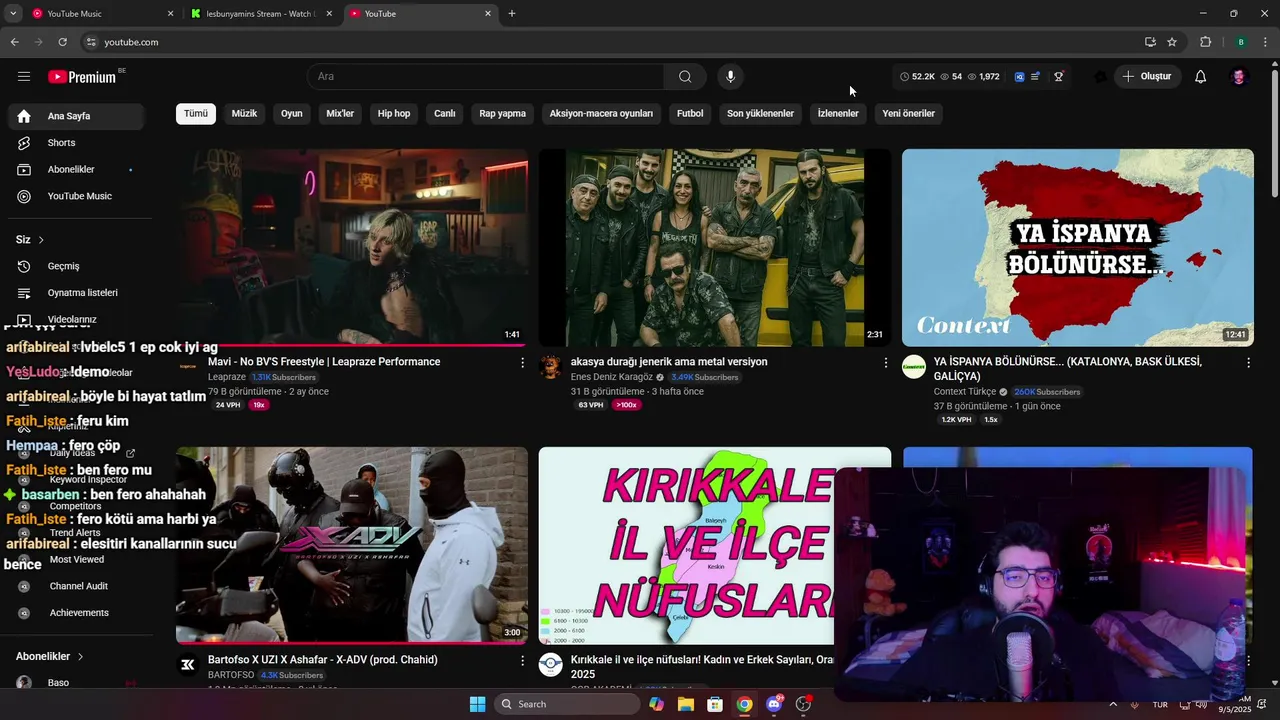1280x720 pixels.
Task: Open Abonelikler in the sidebar
Action: coord(75,169)
